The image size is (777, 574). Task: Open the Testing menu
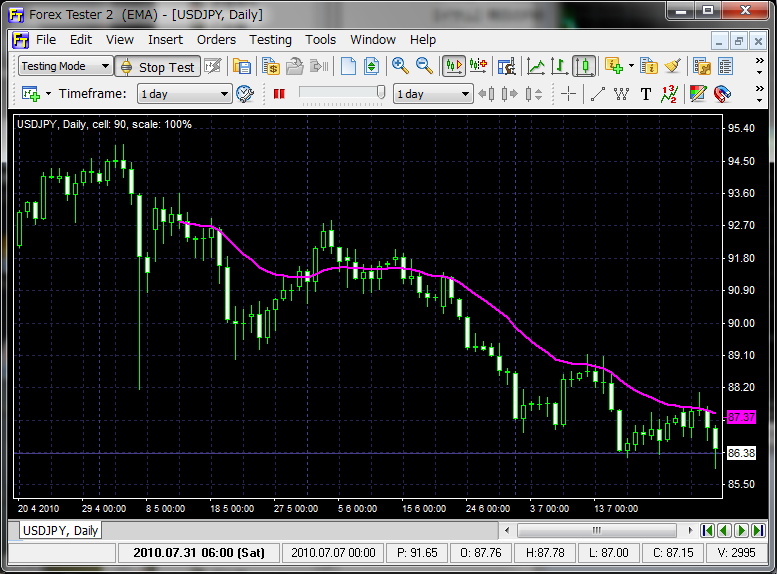(271, 40)
